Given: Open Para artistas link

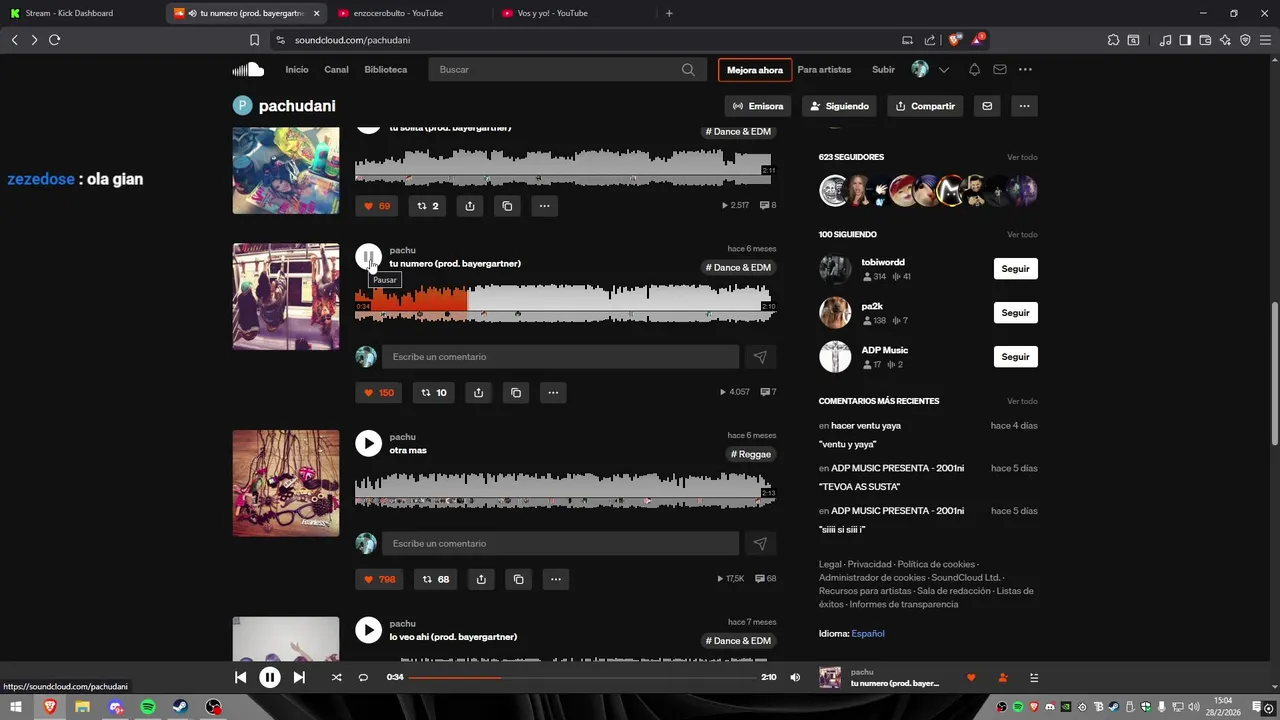Looking at the screenshot, I should coord(824,69).
